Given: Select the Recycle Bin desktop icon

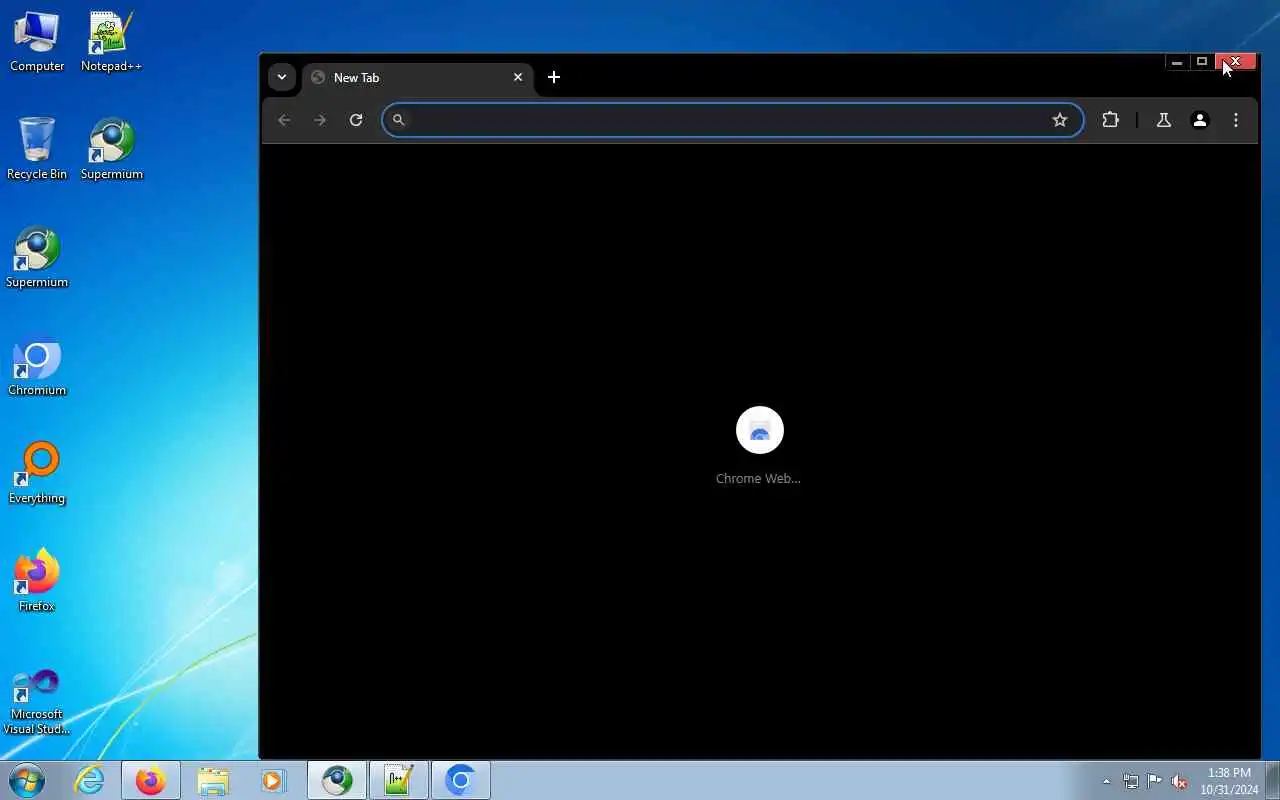Looking at the screenshot, I should 37,149.
